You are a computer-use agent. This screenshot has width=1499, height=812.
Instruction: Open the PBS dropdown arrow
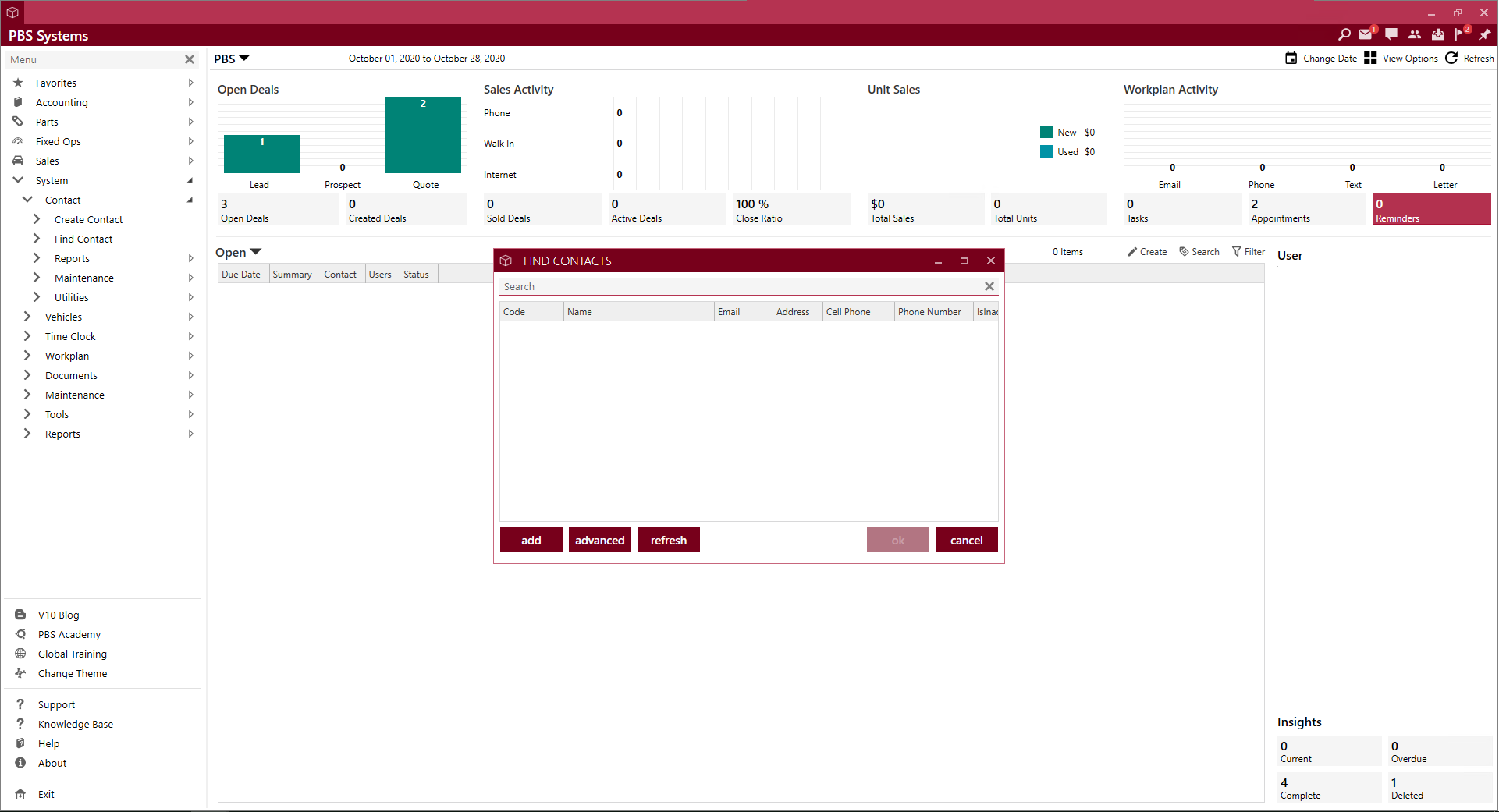pyautogui.click(x=244, y=59)
